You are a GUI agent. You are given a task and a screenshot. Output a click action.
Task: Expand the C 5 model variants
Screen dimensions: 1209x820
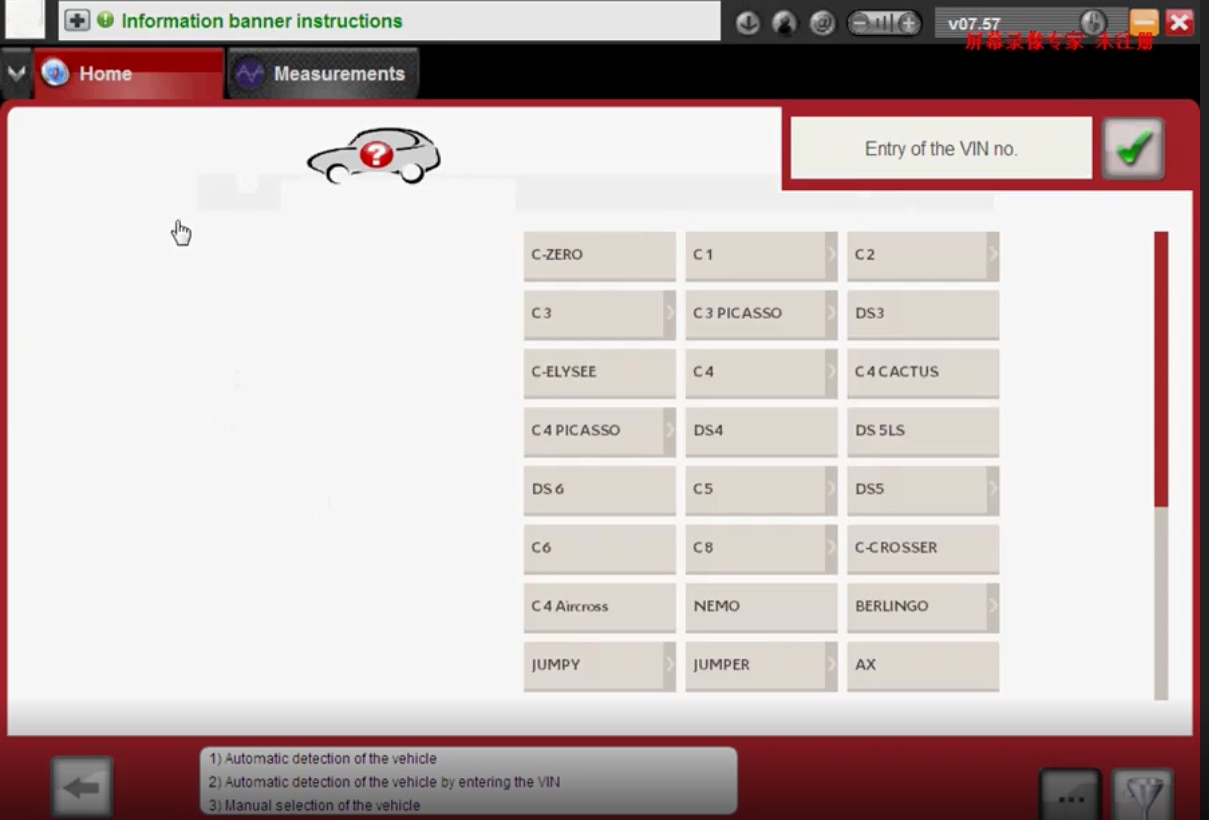tap(831, 490)
